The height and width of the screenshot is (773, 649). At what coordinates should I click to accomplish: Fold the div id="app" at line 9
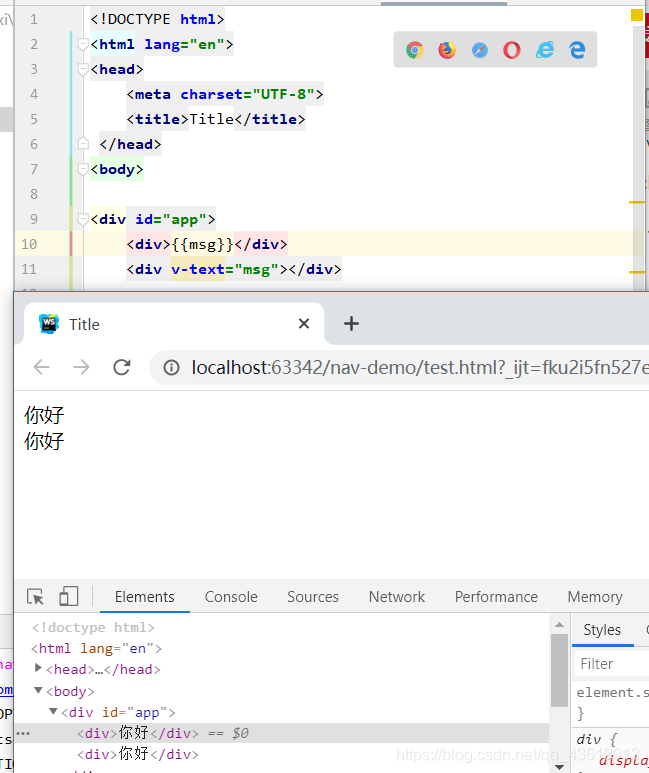click(x=82, y=219)
